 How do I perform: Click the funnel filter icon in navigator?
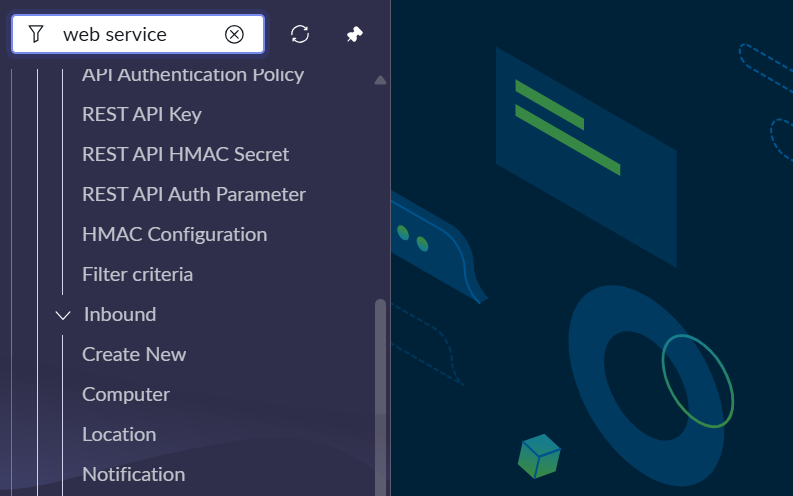(36, 34)
